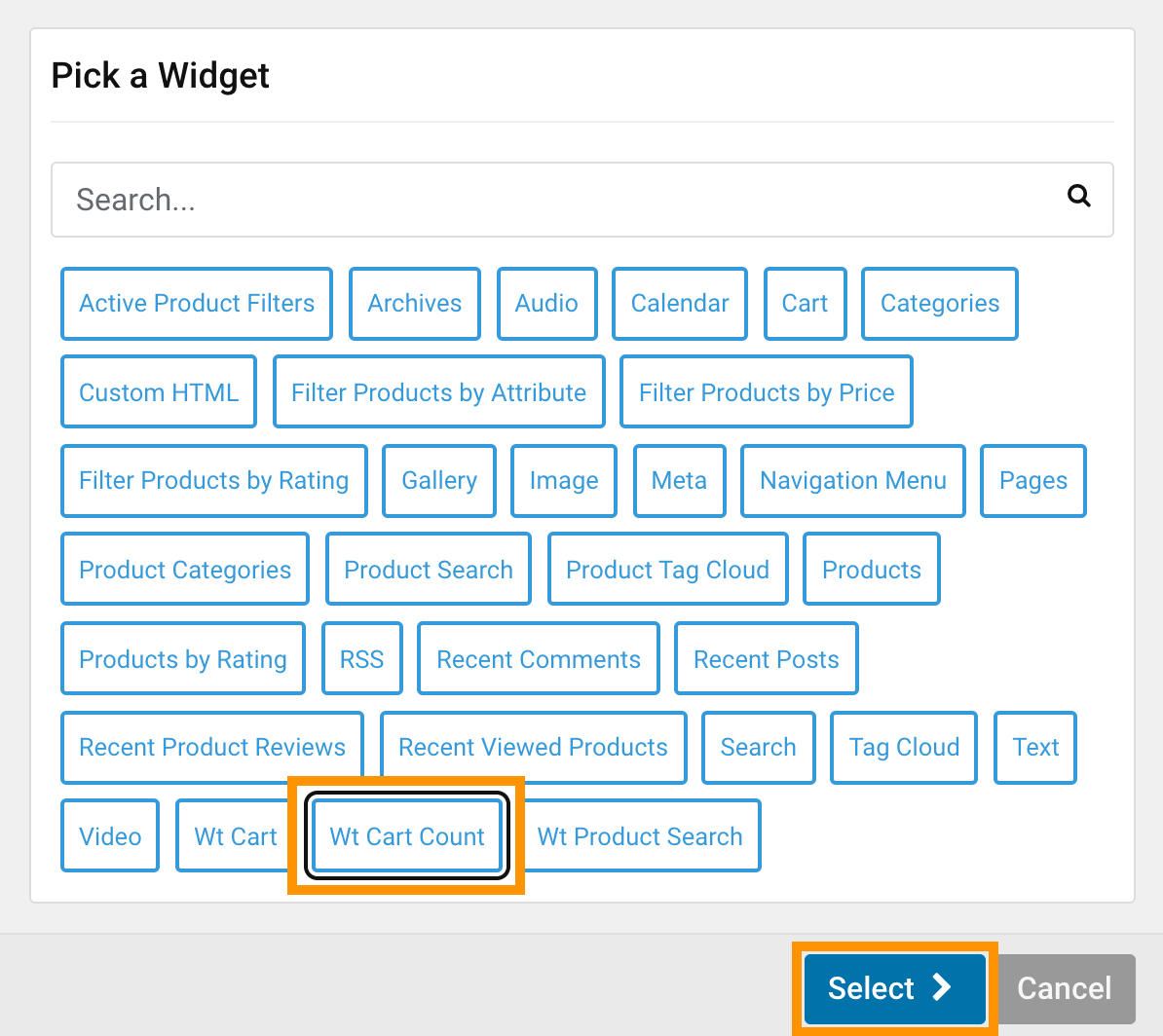Click the Search widgets input field
1163x1036 pixels.
tap(582, 200)
